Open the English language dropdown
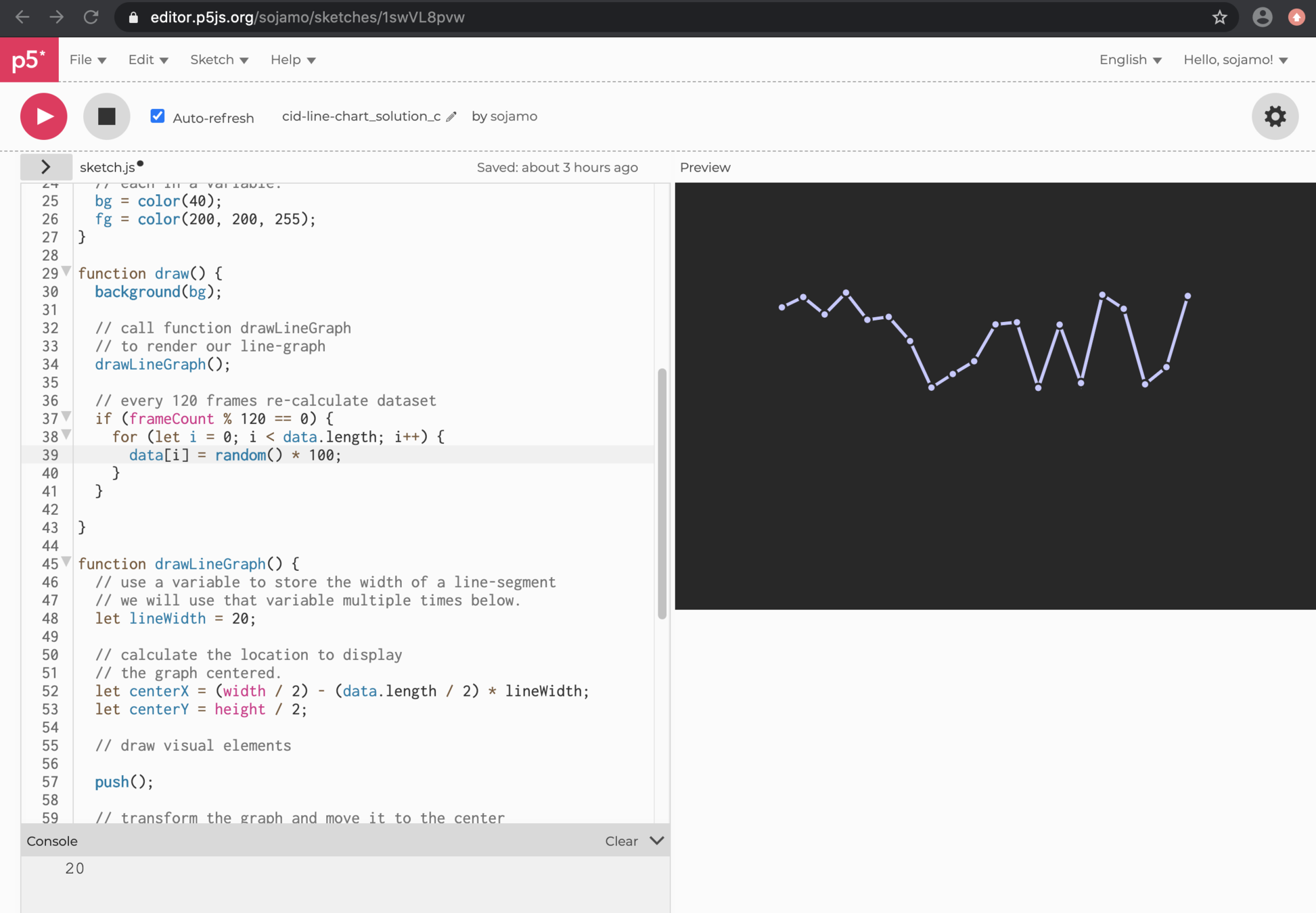1316x913 pixels. [1130, 60]
